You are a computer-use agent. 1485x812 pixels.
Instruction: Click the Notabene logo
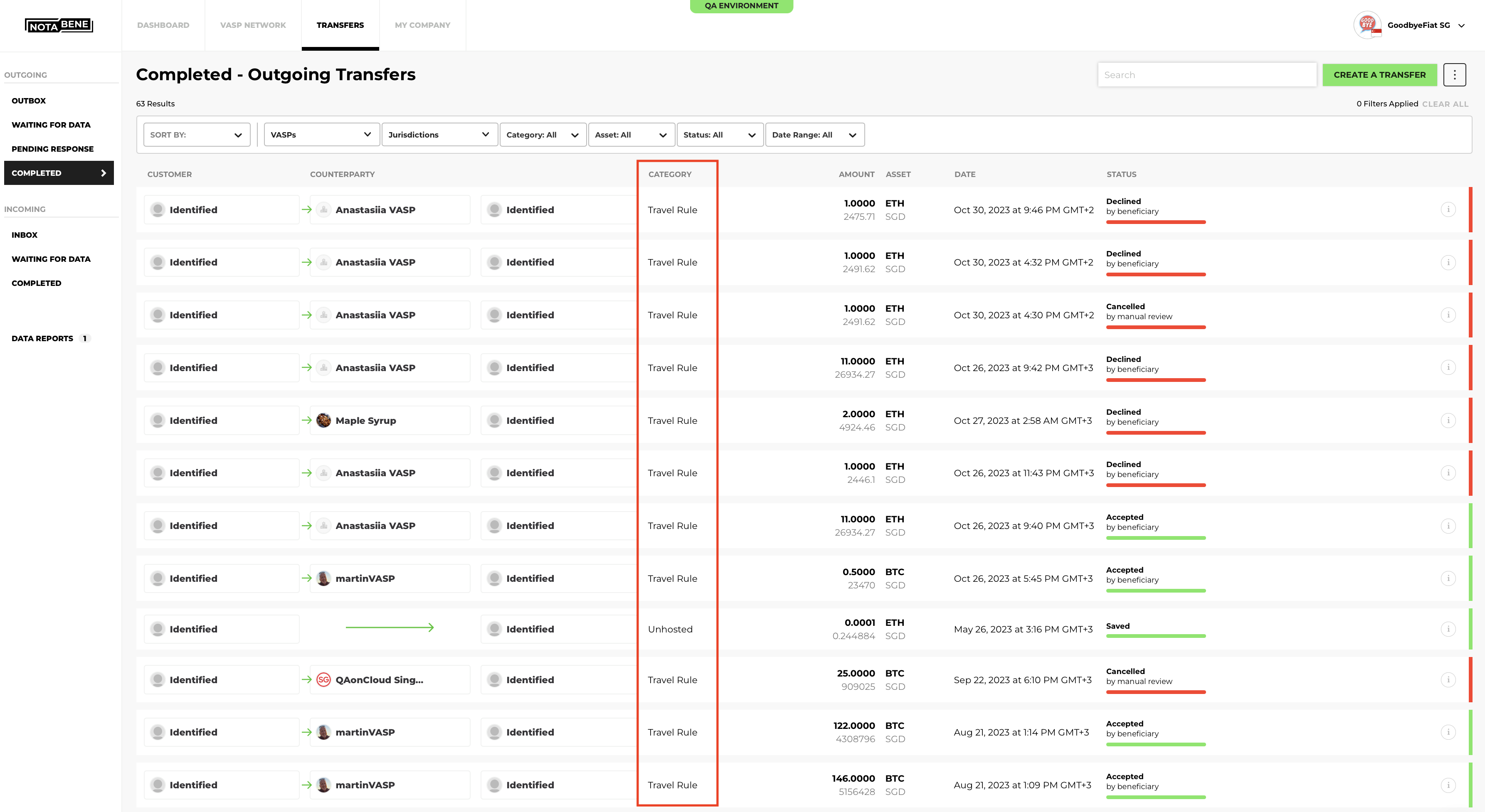(59, 25)
